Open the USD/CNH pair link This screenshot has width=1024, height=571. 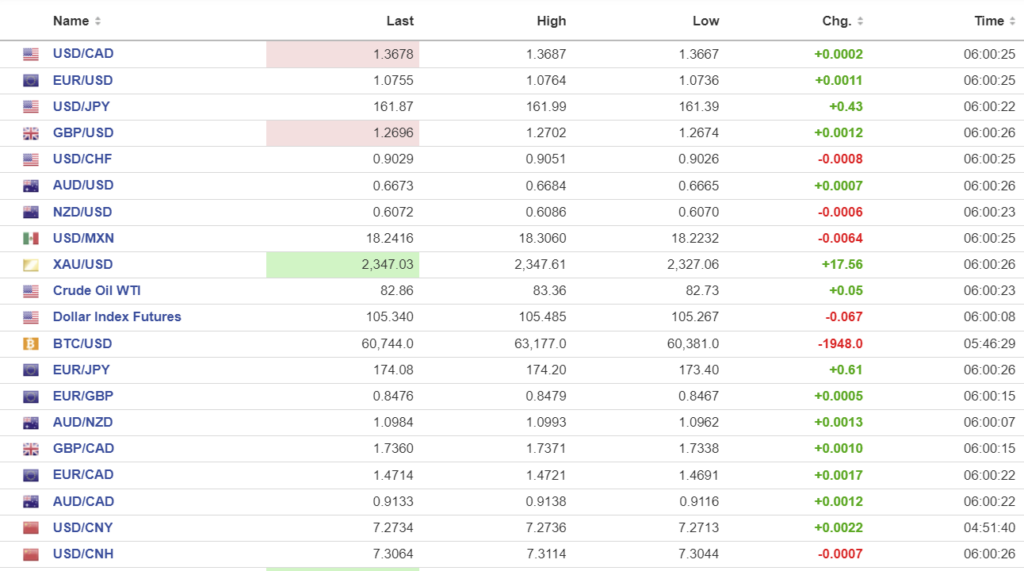pos(83,554)
